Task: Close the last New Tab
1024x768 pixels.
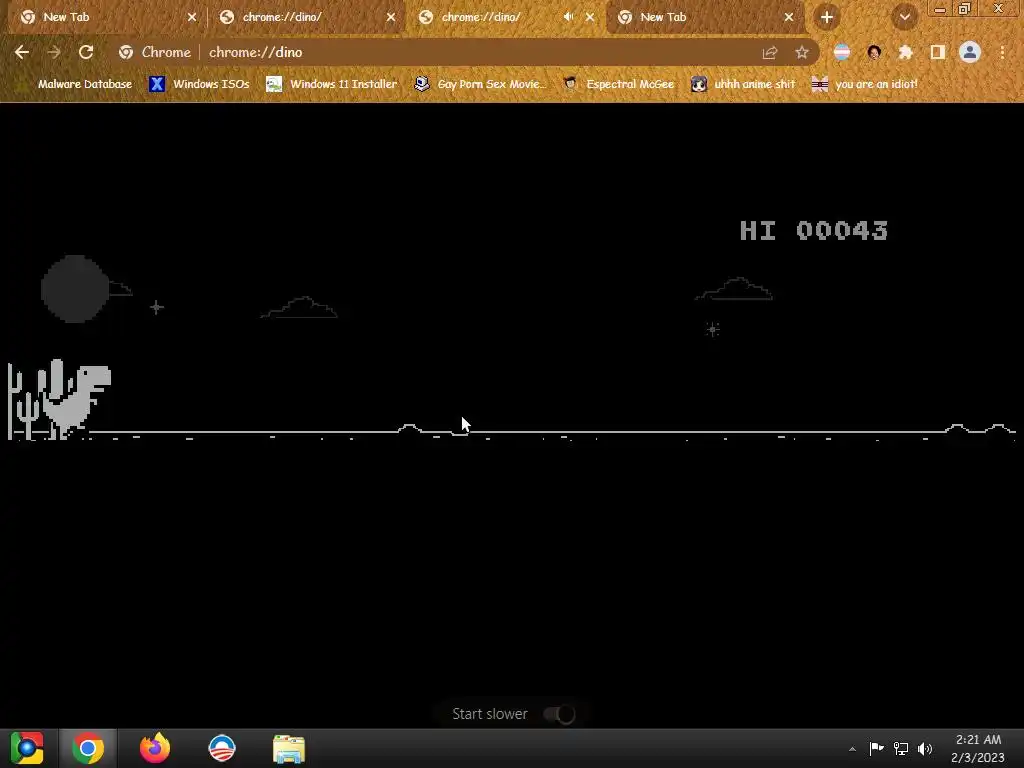Action: (x=789, y=17)
